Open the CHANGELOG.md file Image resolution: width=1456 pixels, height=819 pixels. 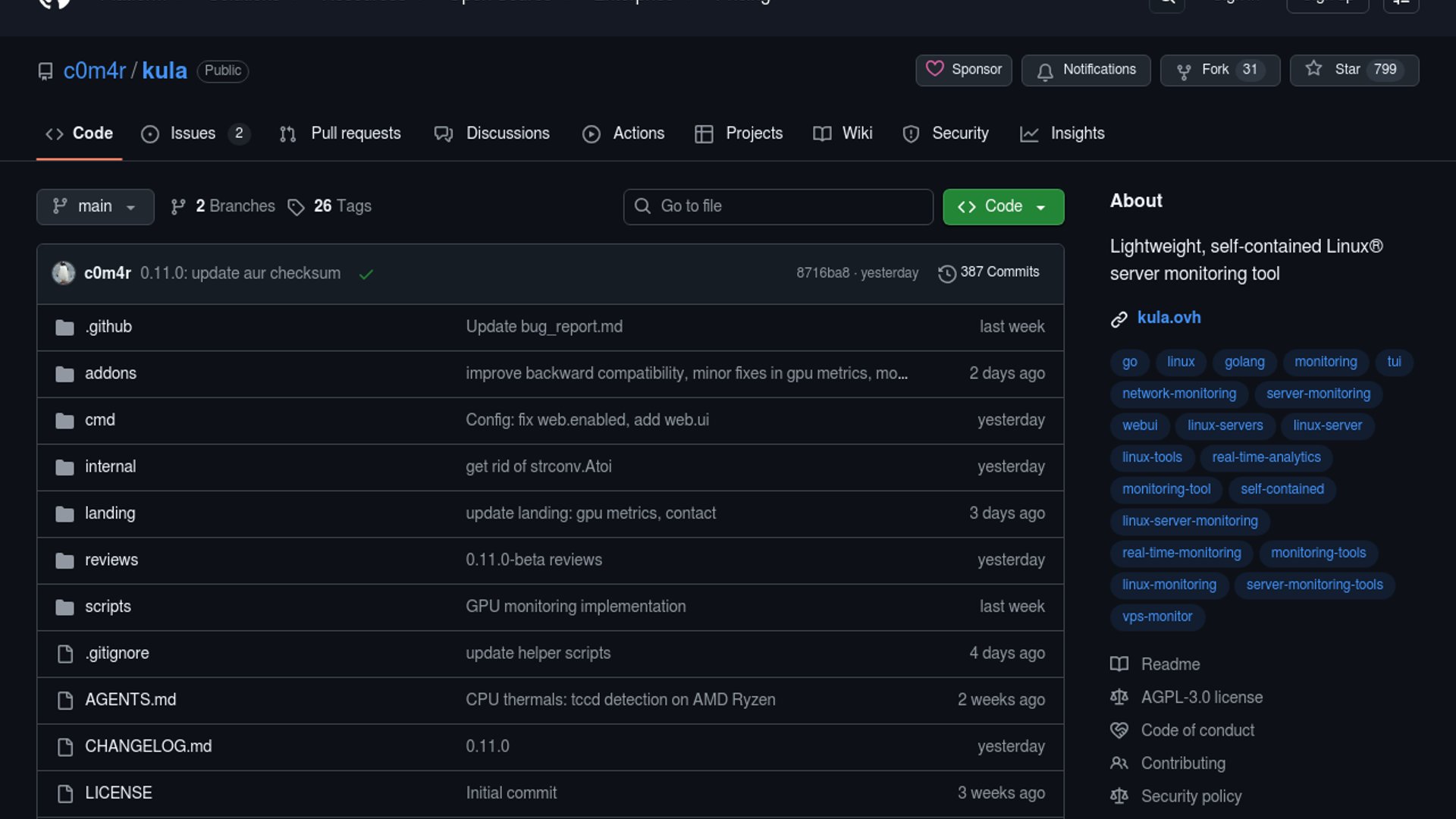(149, 746)
